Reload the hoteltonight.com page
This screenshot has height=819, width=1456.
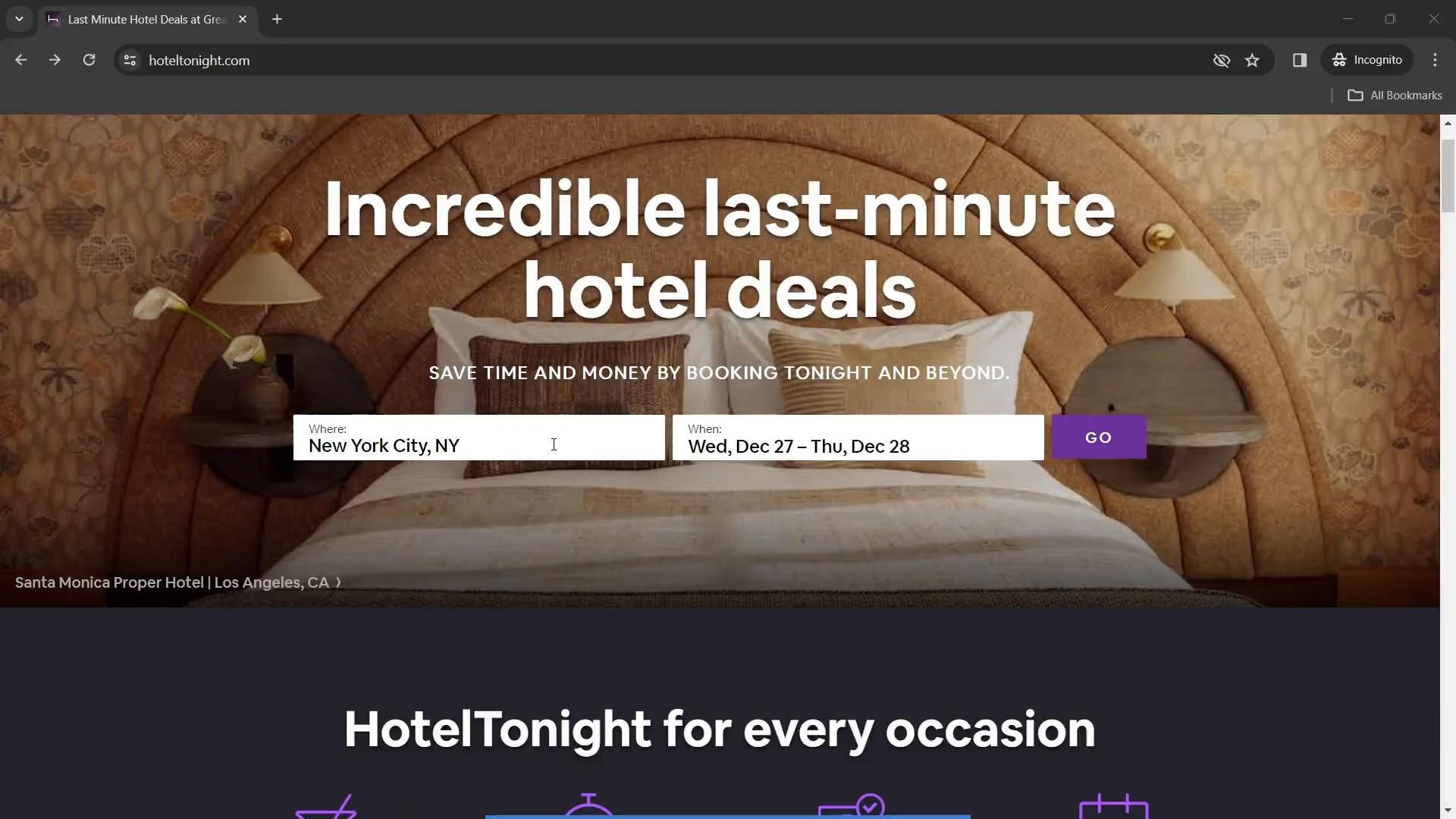tap(89, 60)
